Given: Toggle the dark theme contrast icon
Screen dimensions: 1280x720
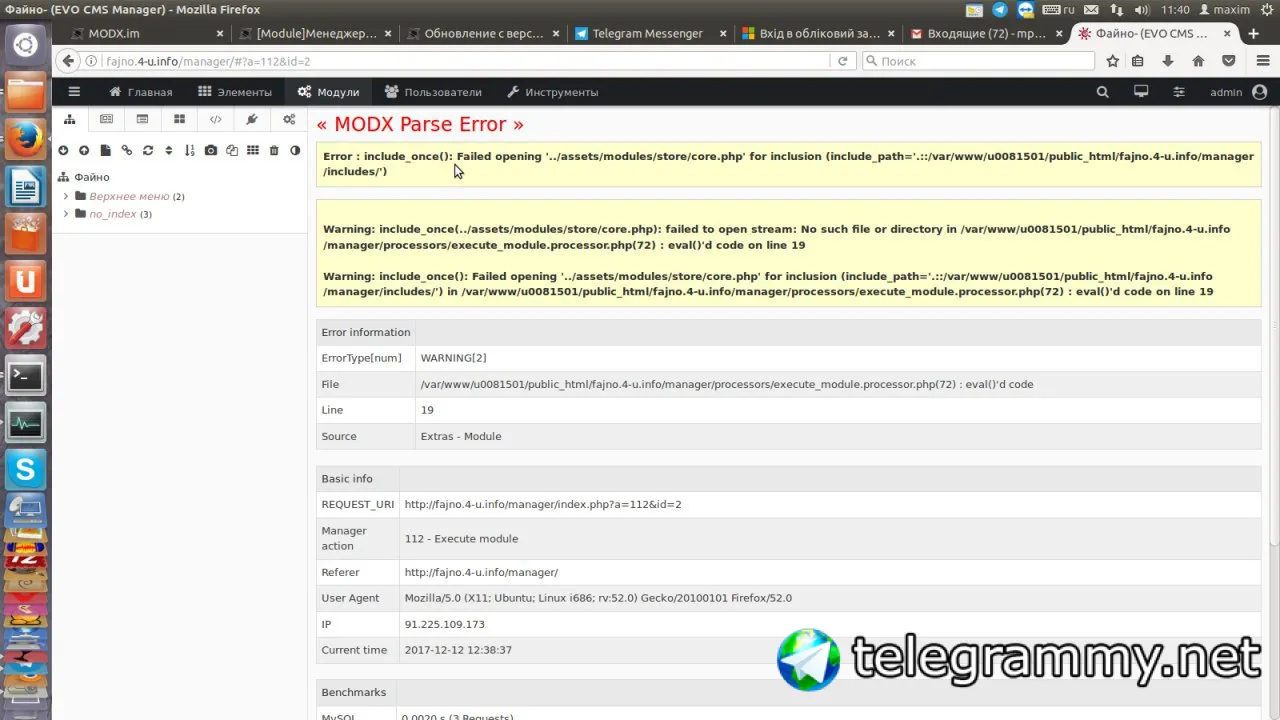Looking at the screenshot, I should click(295, 151).
